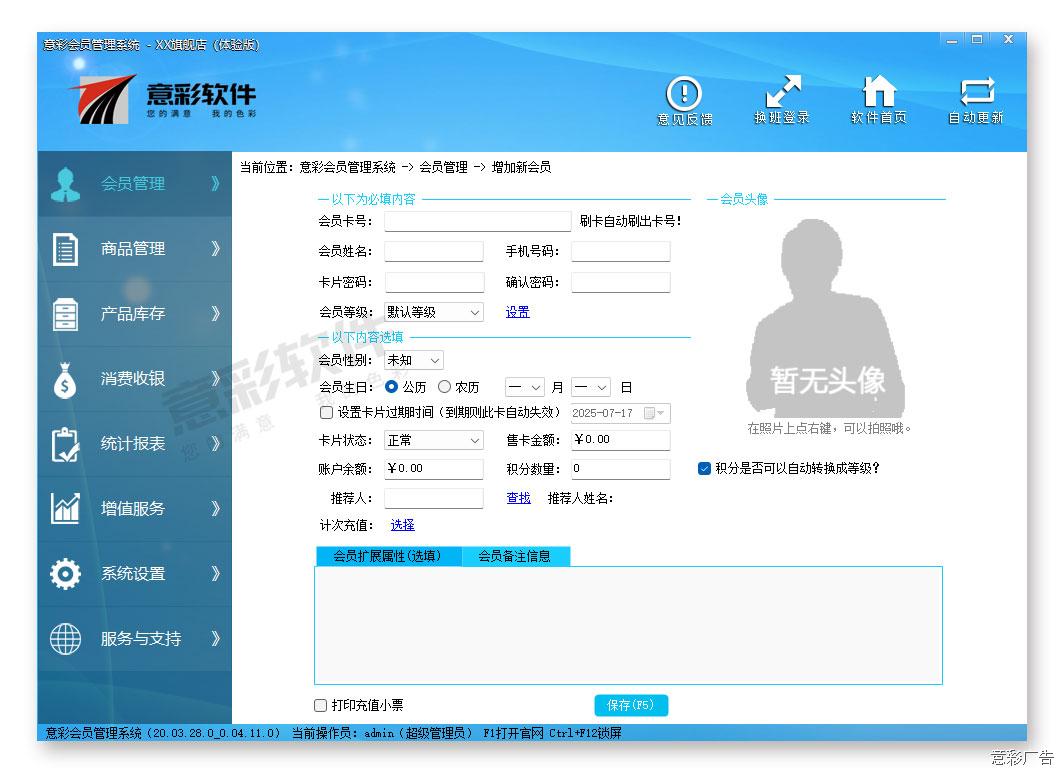Screen dimensions: 1064x773
Task: Toggle 积分是否可以自动转换成等级 checkbox
Action: point(704,468)
